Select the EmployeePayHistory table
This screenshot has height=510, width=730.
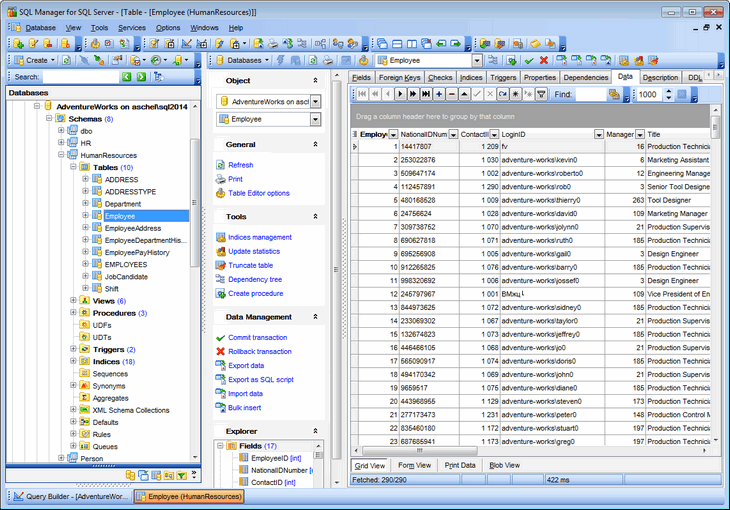coord(137,252)
